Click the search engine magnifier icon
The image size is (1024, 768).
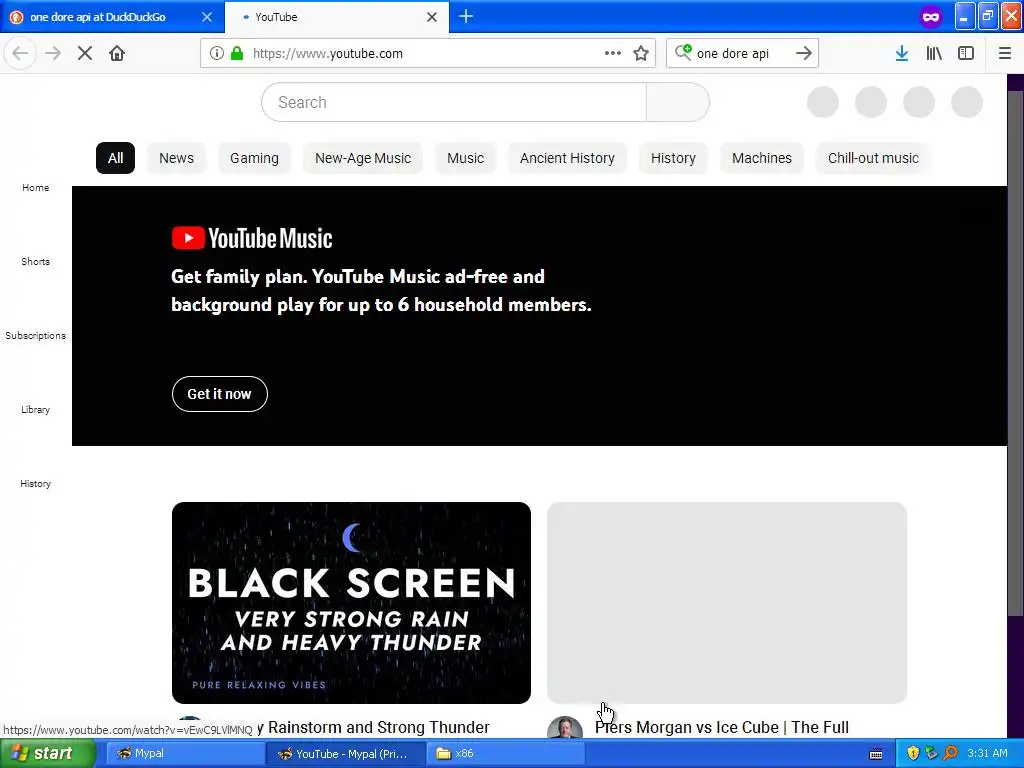(683, 52)
